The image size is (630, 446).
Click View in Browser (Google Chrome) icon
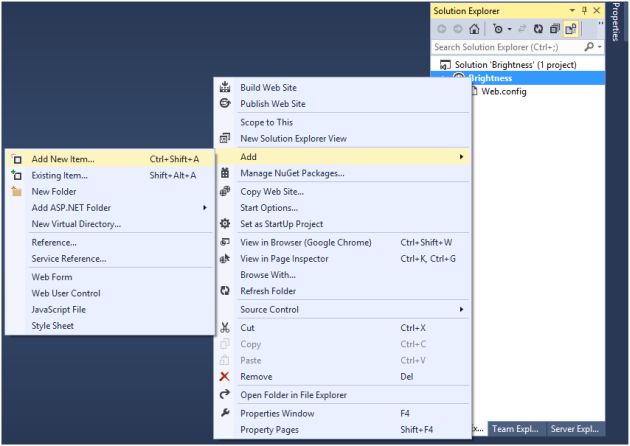(225, 242)
